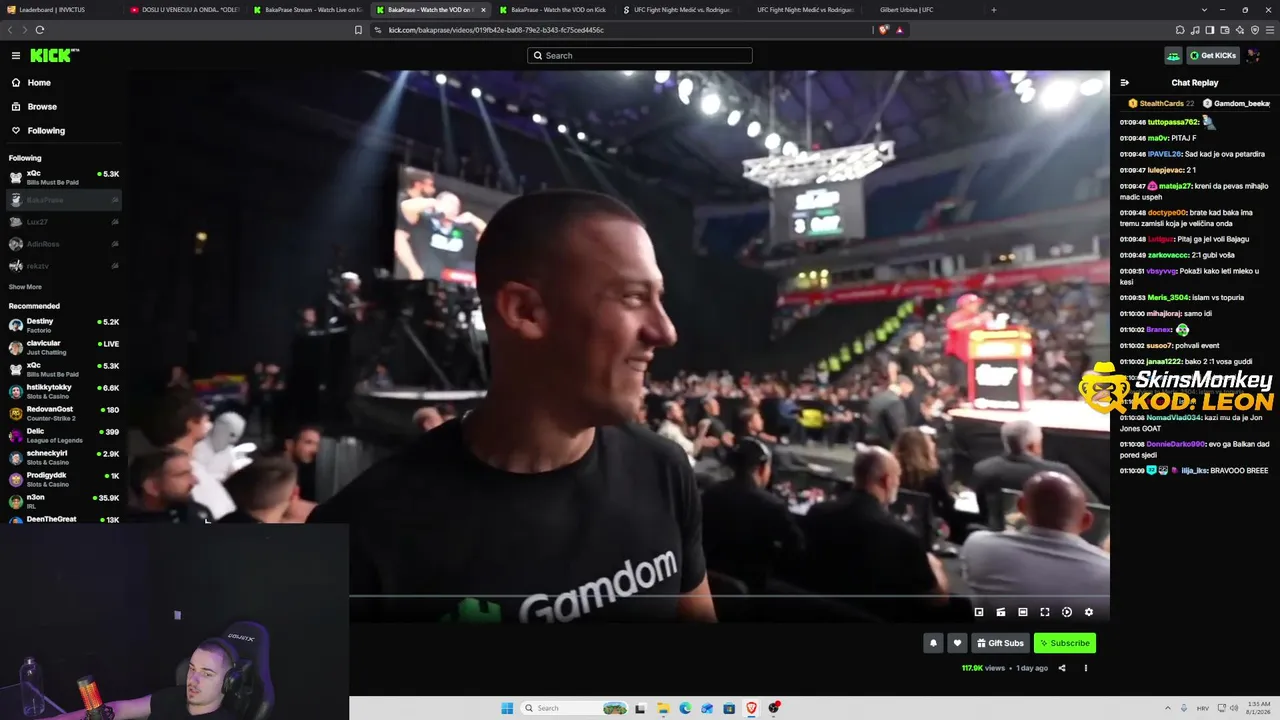1280x720 pixels.
Task: Go to Home in the sidebar
Action: click(39, 83)
